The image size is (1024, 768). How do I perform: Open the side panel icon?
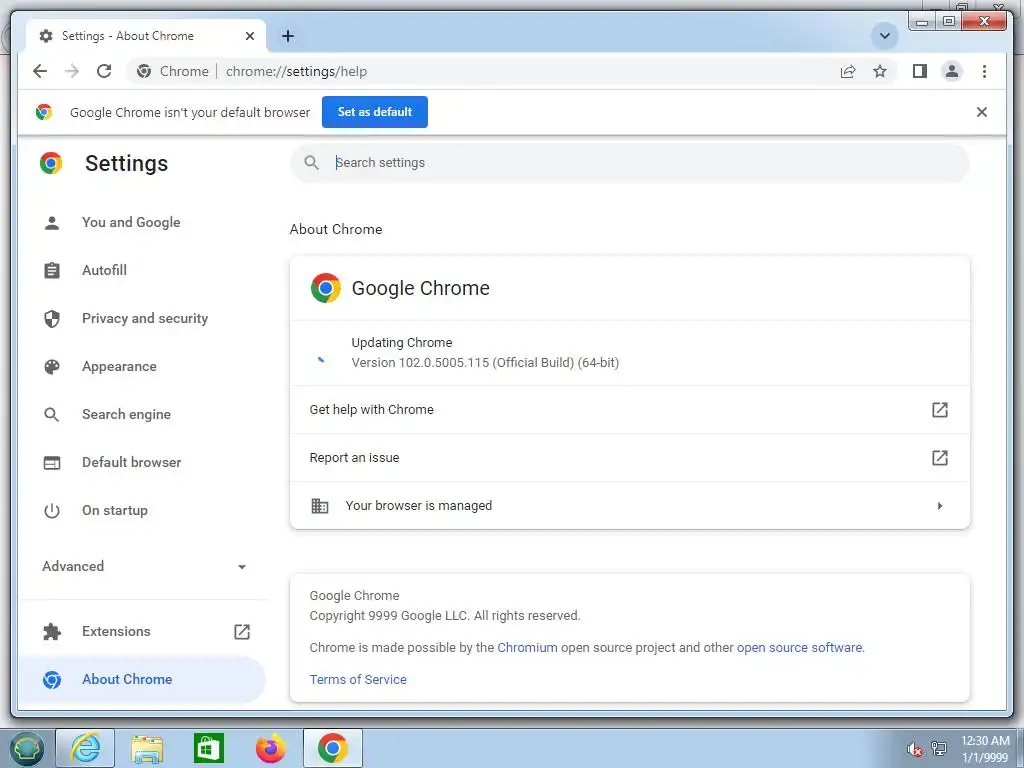pos(920,71)
